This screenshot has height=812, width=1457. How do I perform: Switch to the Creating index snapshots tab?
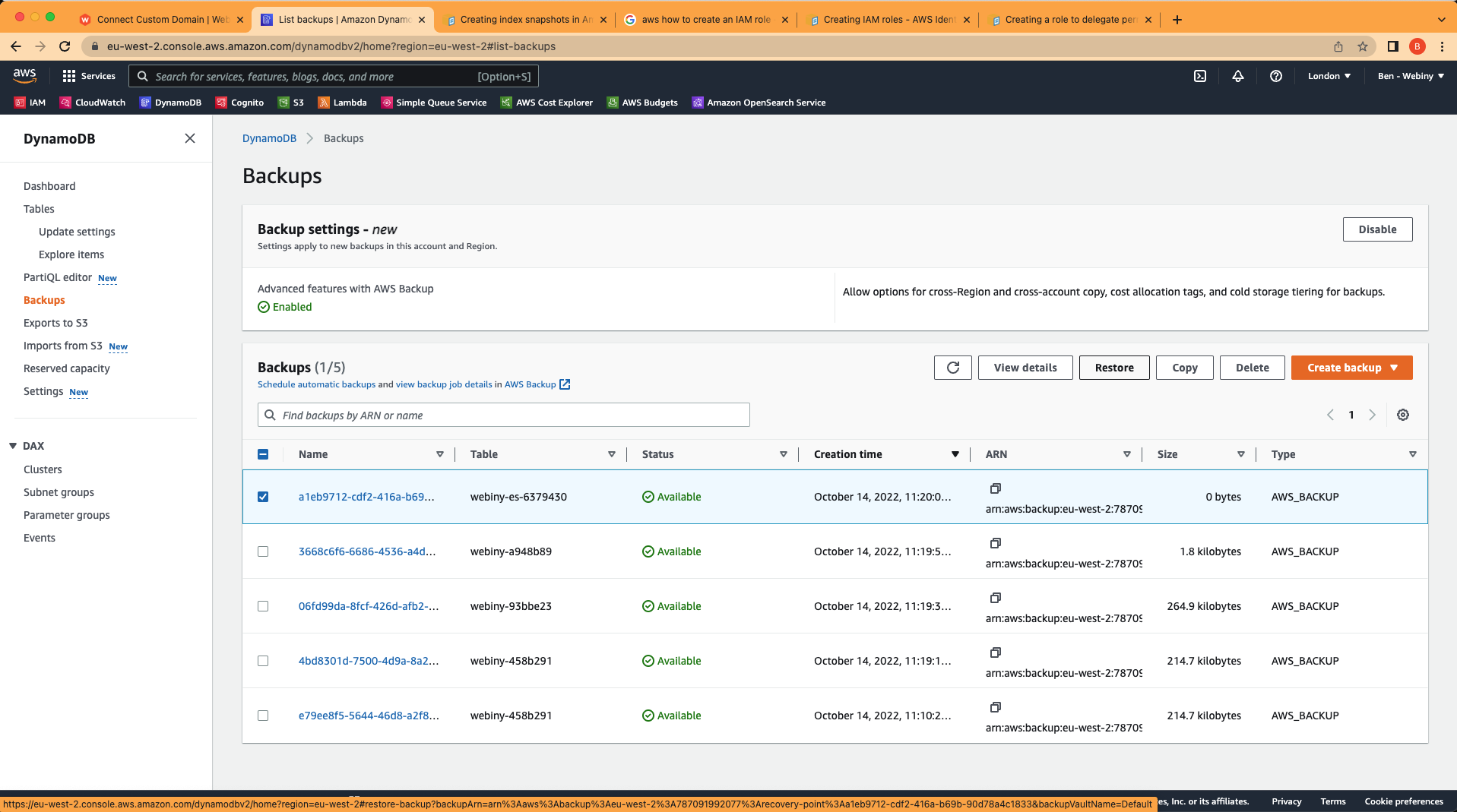click(x=524, y=19)
